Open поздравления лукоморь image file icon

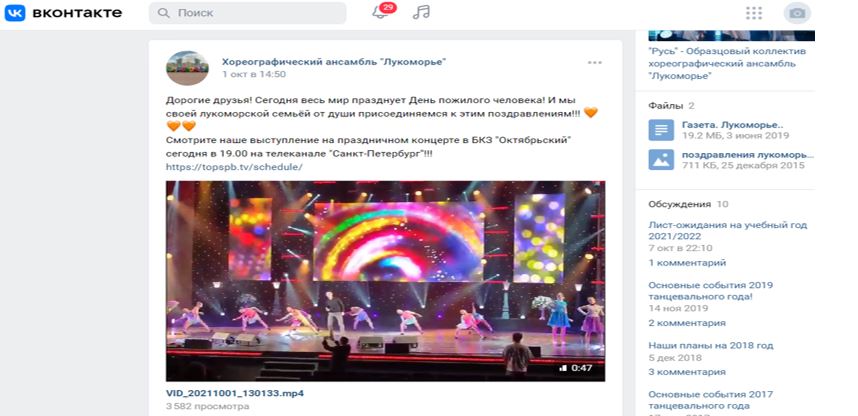pos(661,159)
